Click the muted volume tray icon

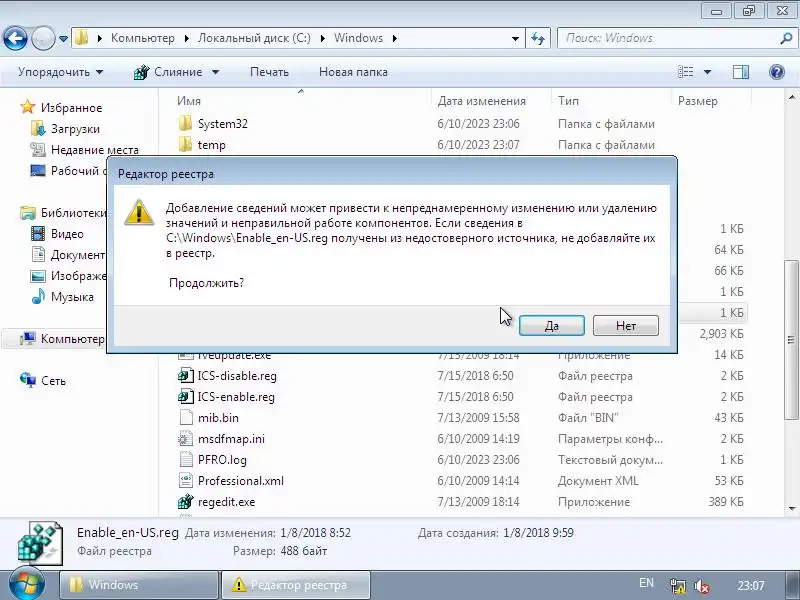point(702,586)
